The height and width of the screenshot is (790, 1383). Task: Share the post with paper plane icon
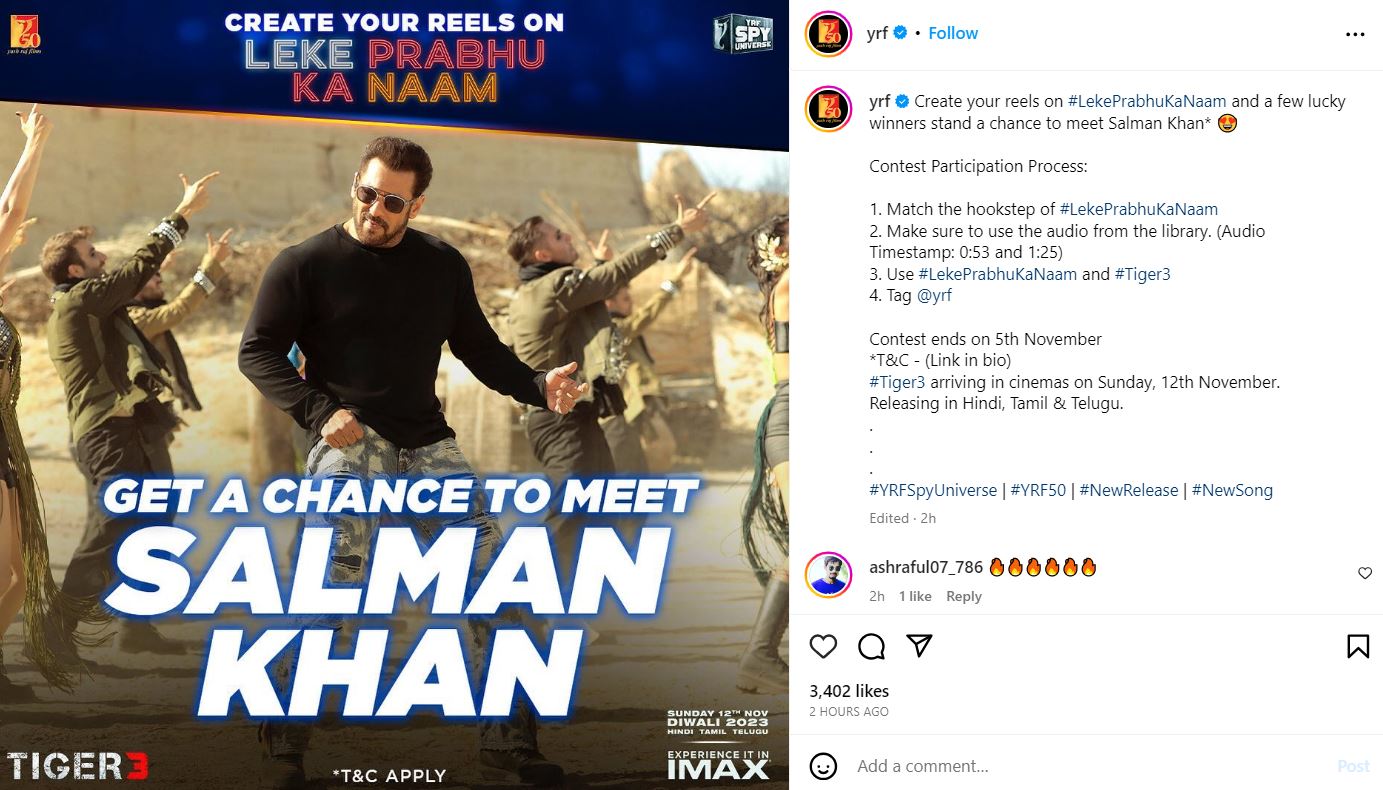click(919, 646)
